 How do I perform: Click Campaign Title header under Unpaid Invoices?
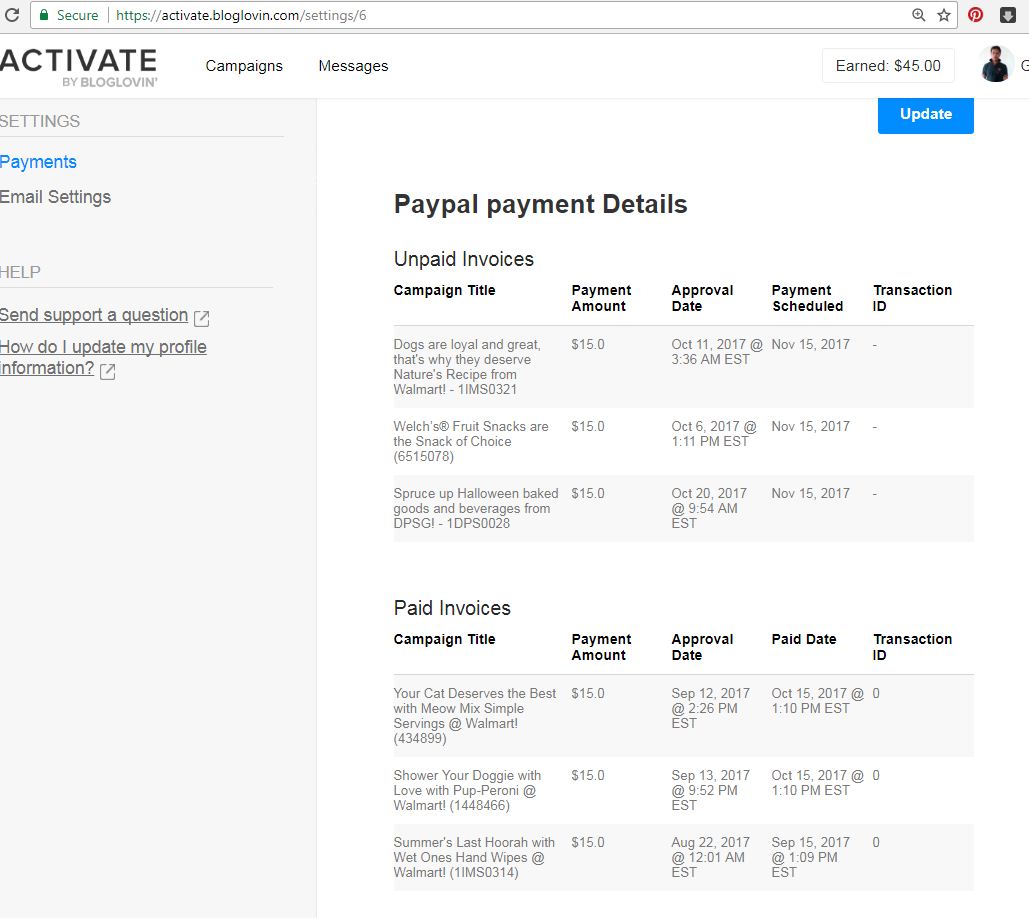444,291
